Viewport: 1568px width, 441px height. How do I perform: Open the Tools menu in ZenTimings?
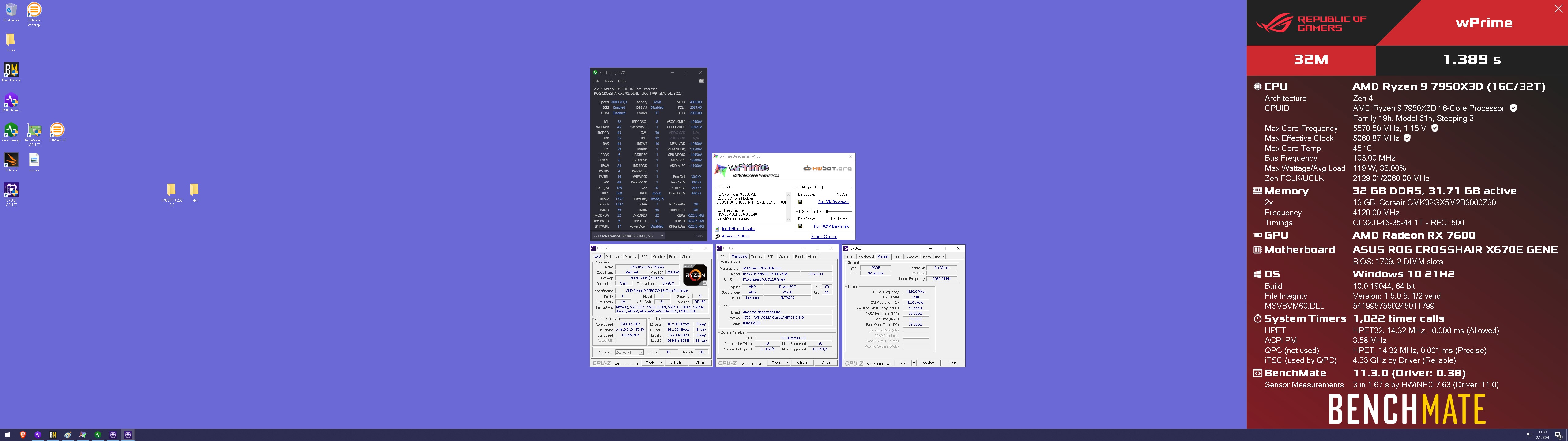[x=609, y=81]
